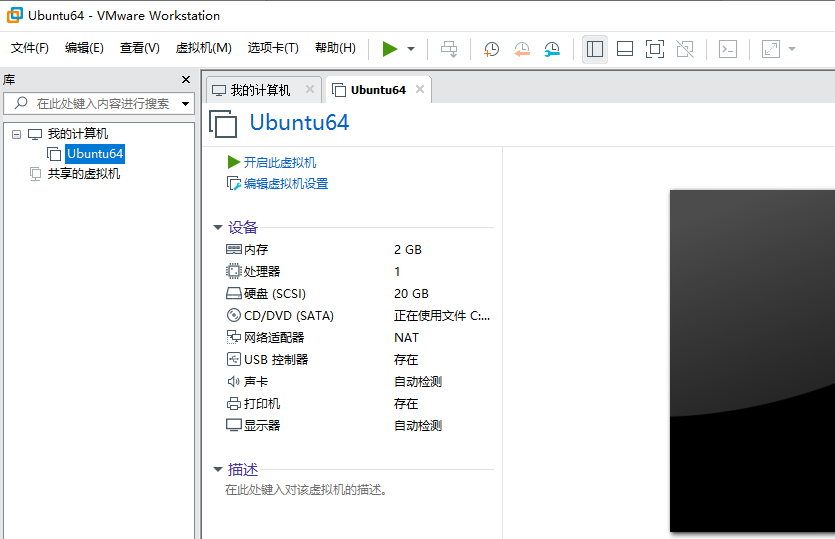Collapse the 设备 section
Image resolution: width=835 pixels, height=539 pixels.
[218, 227]
